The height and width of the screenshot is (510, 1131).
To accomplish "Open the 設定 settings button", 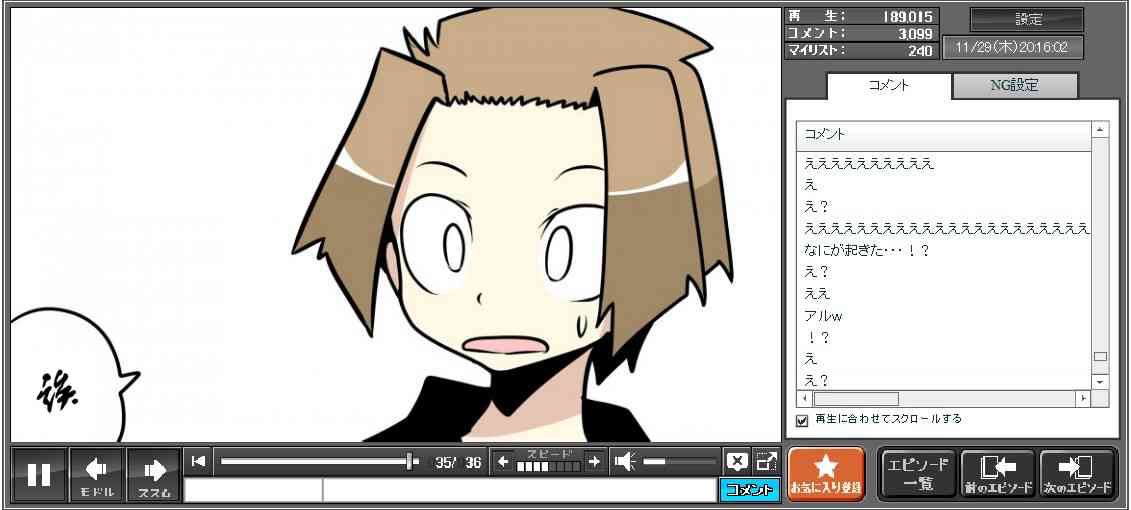I will (x=1027, y=20).
